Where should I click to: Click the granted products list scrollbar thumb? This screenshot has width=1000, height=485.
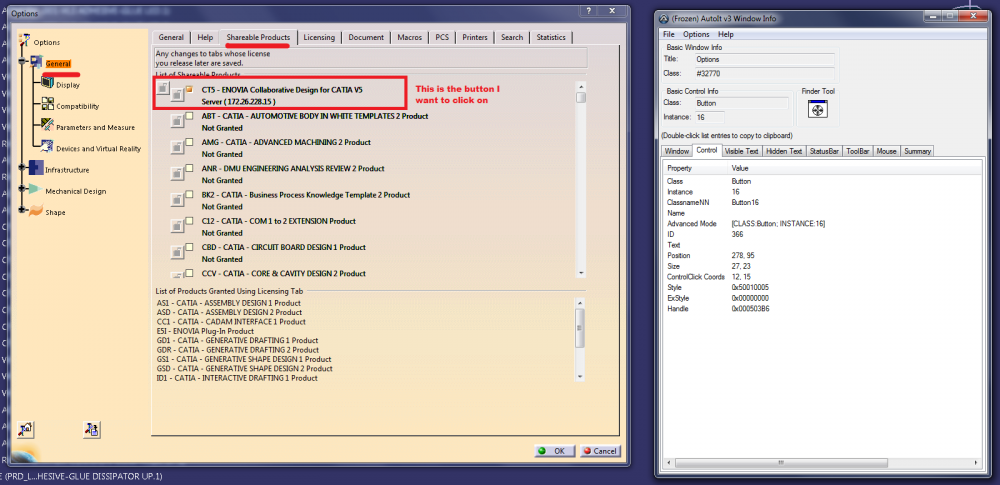click(580, 328)
